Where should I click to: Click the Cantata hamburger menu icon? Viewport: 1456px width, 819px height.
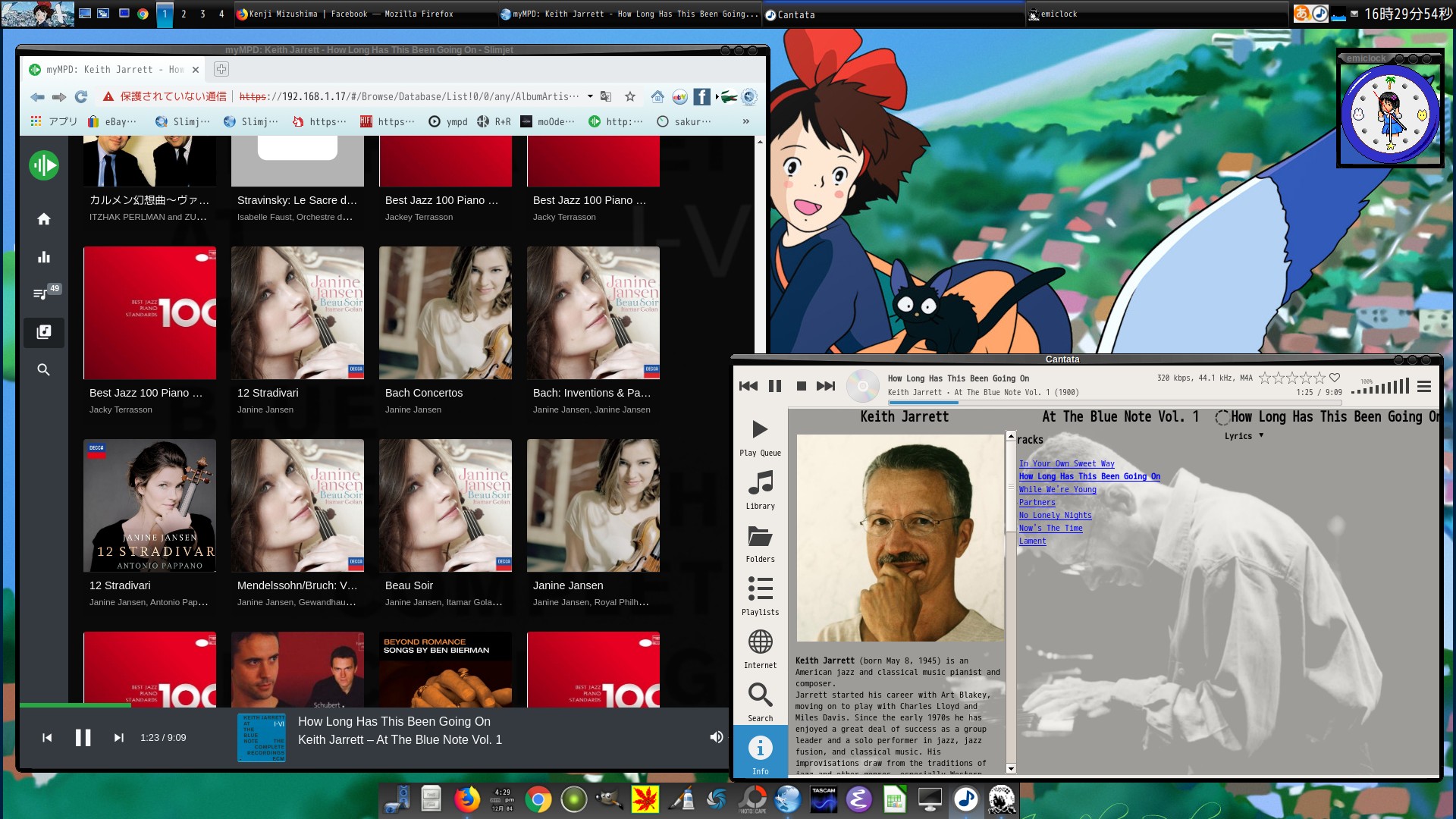[x=1424, y=387]
